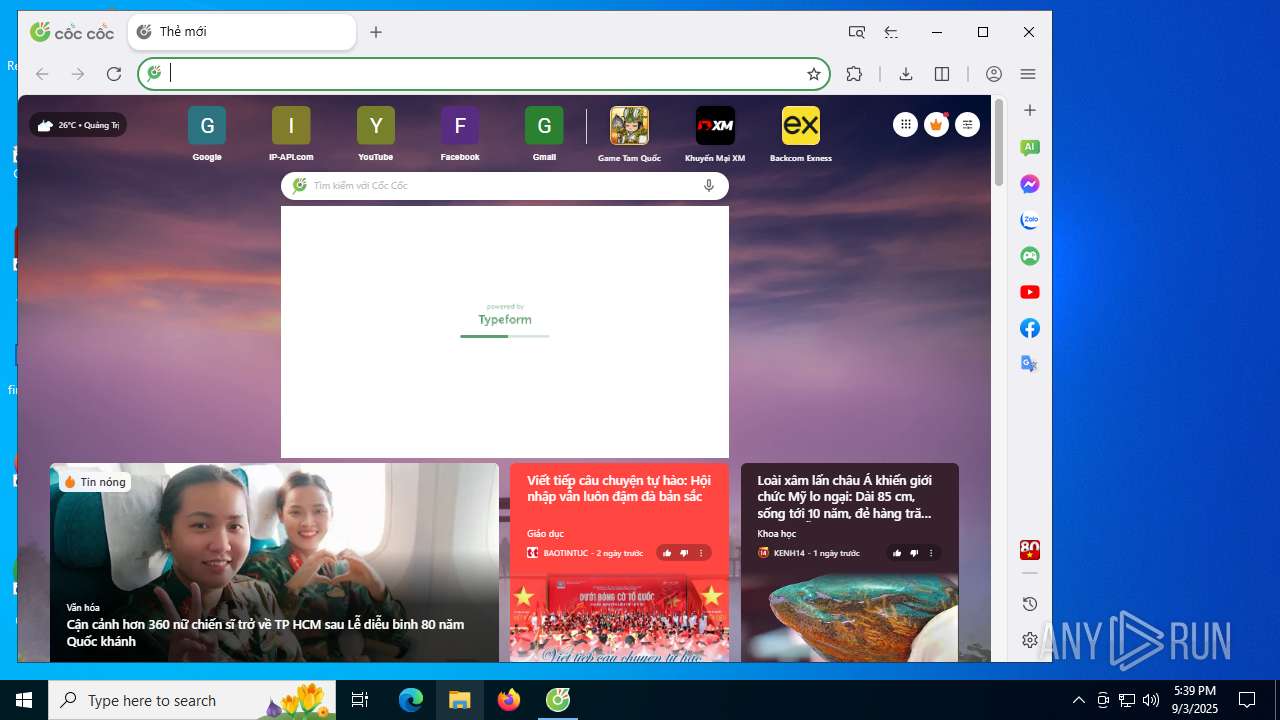Like the BAOTINTUC article
The height and width of the screenshot is (720, 1280).
(x=667, y=553)
